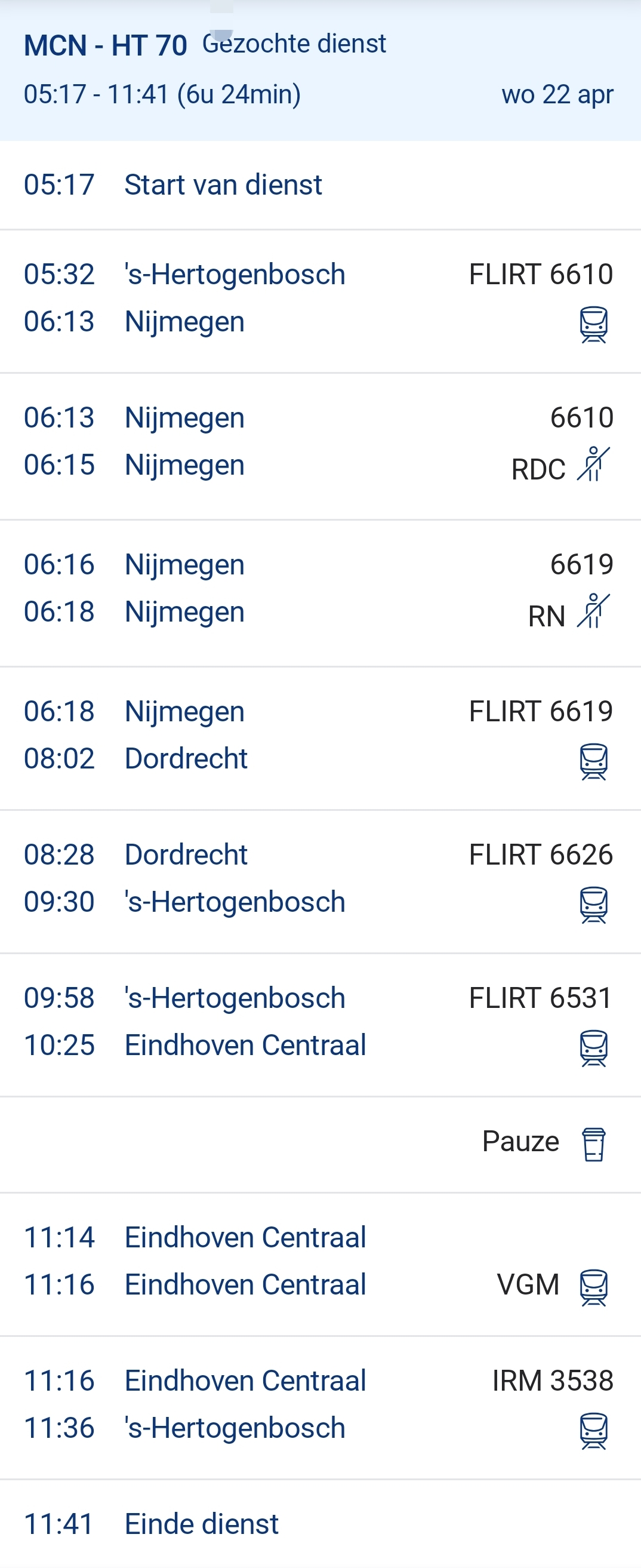The width and height of the screenshot is (641, 1568).
Task: Select the Einde dienst row
Action: tap(201, 1524)
